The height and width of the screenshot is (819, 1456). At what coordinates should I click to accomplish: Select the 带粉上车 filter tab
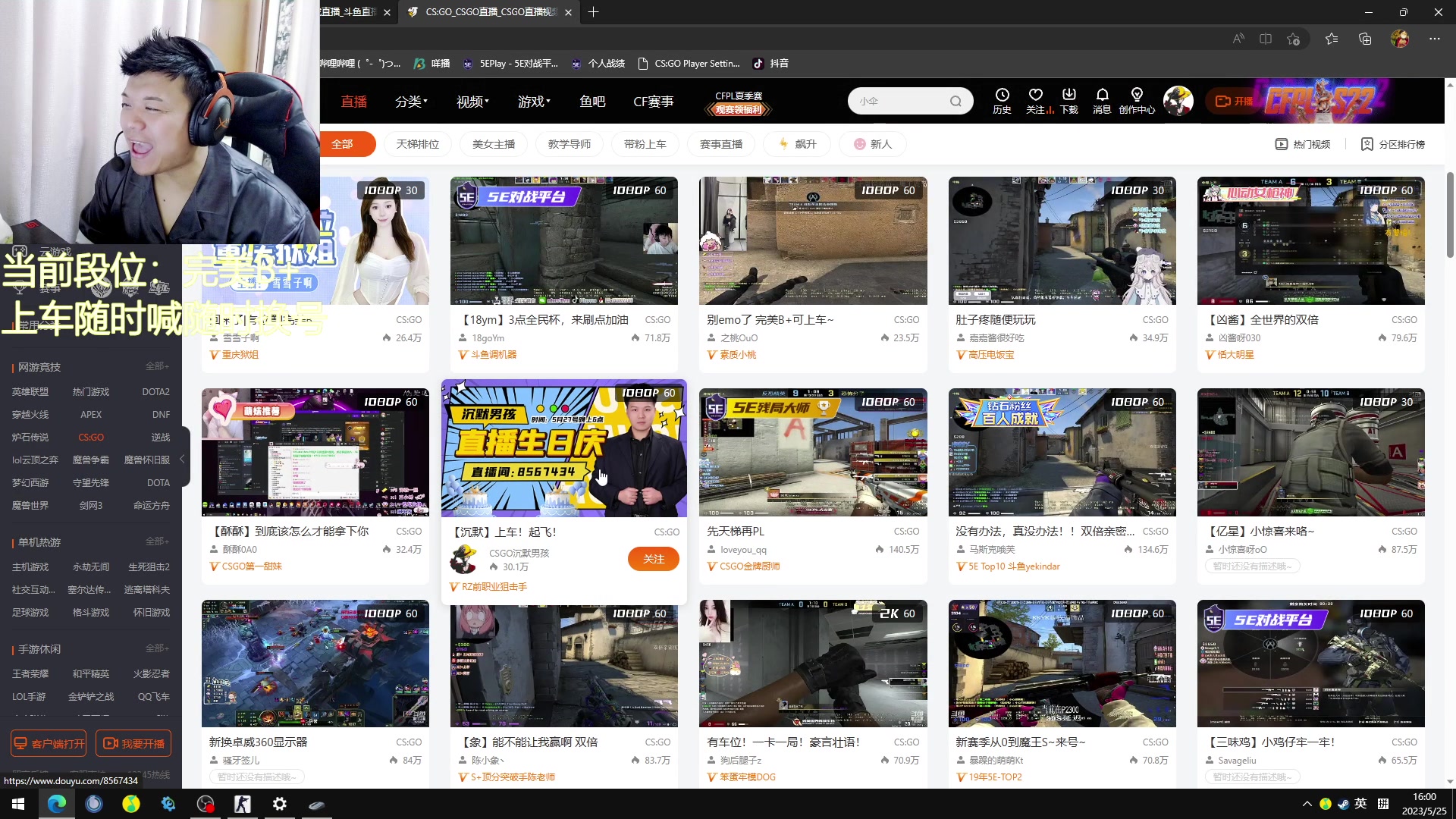point(645,144)
